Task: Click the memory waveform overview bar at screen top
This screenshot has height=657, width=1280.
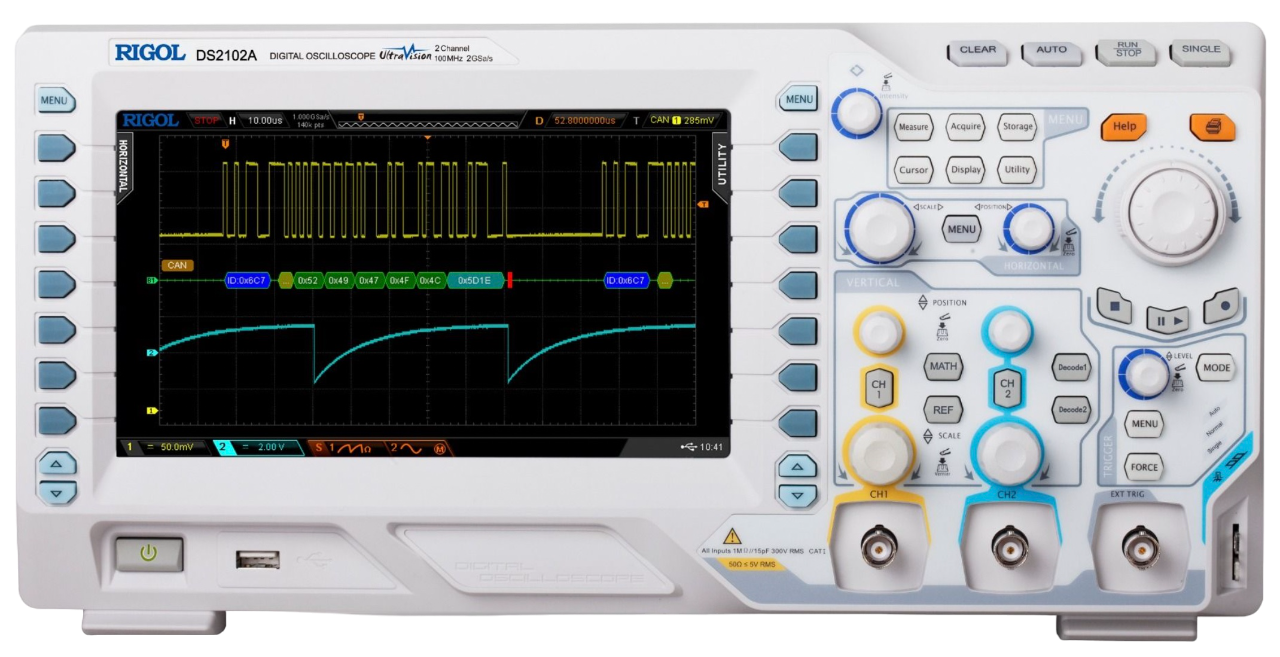Action: pos(428,124)
